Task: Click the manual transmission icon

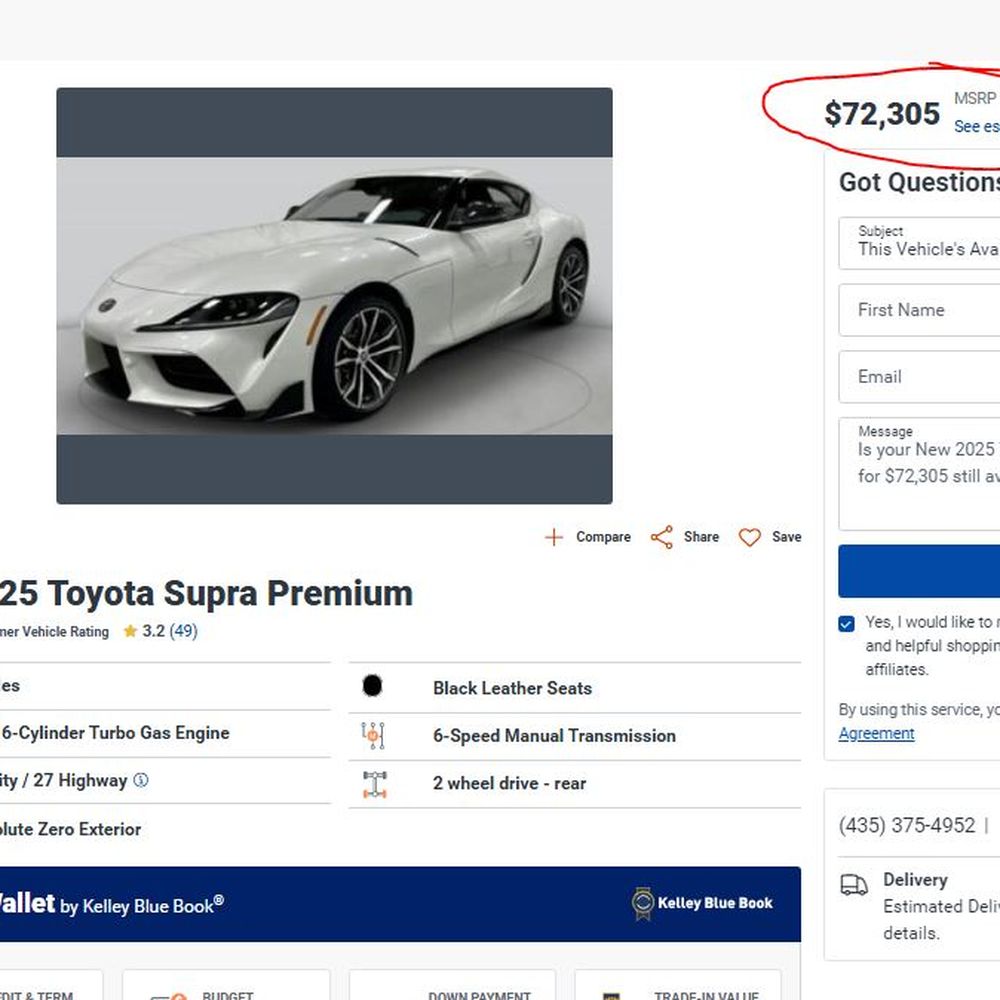Action: (x=373, y=735)
